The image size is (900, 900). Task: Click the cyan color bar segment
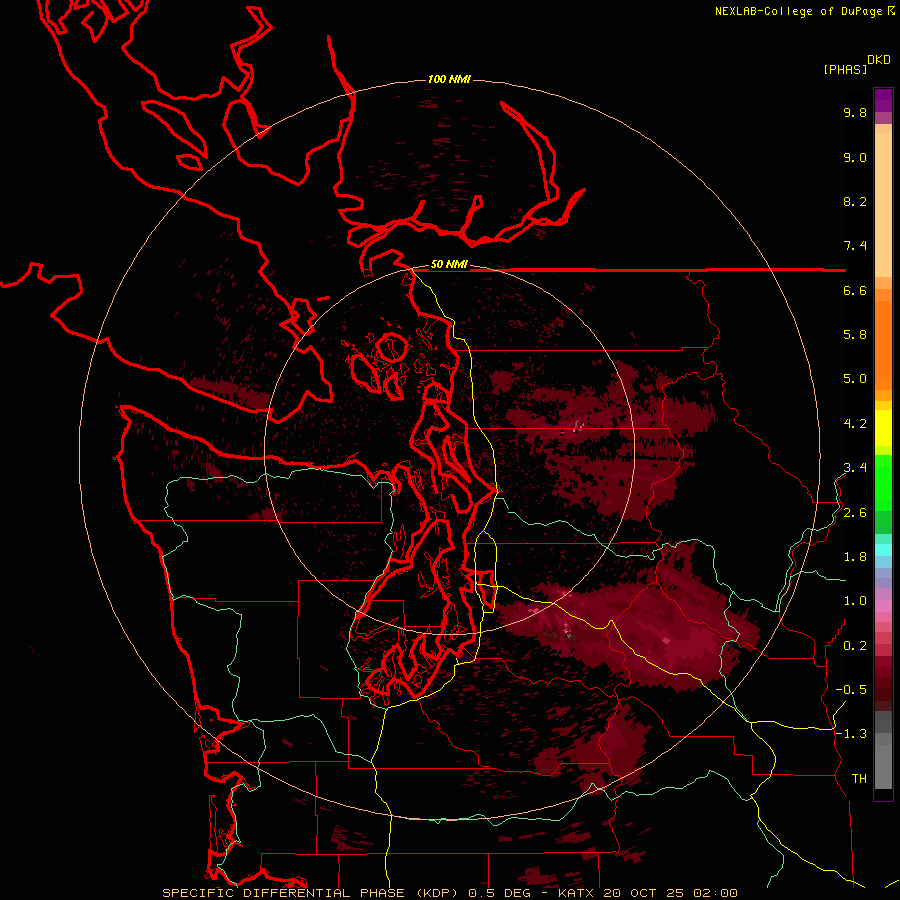pos(883,550)
